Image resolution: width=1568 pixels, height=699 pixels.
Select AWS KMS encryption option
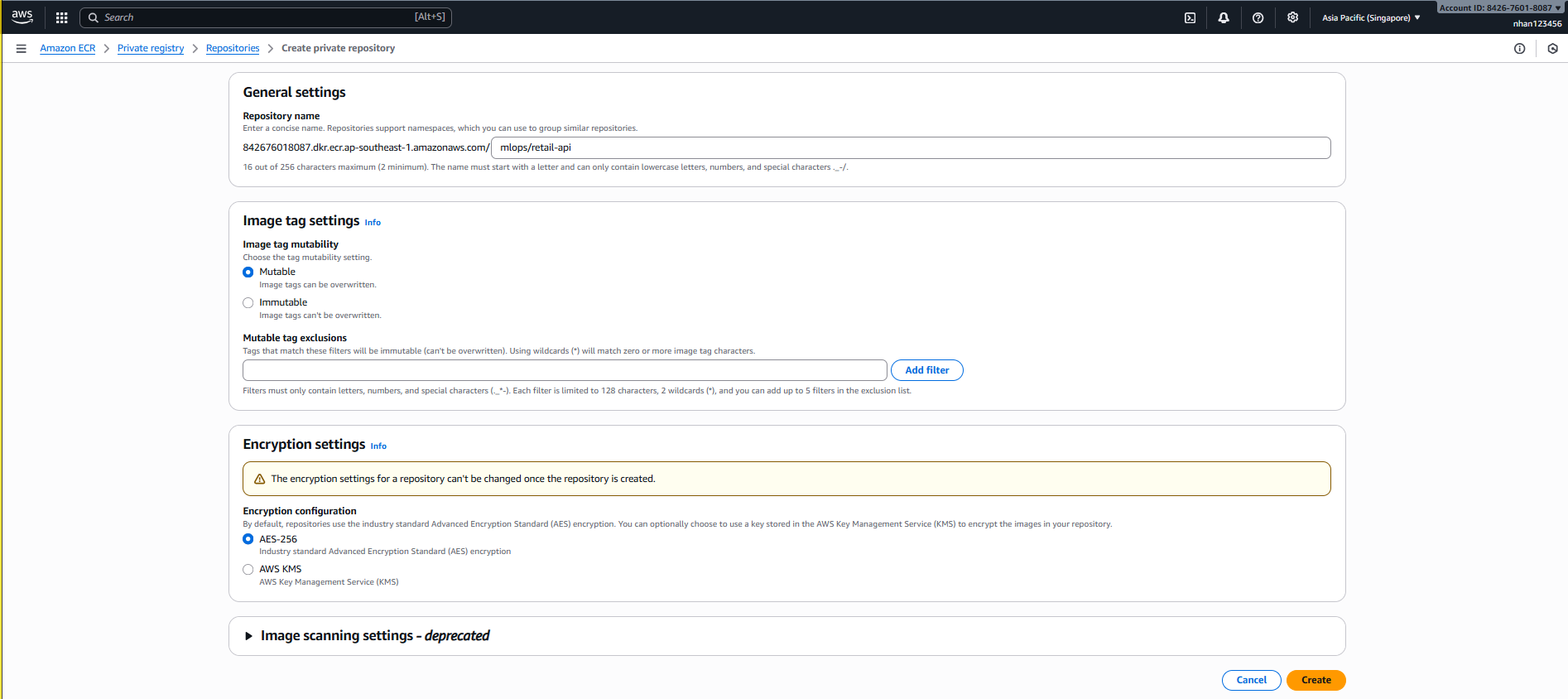click(248, 570)
